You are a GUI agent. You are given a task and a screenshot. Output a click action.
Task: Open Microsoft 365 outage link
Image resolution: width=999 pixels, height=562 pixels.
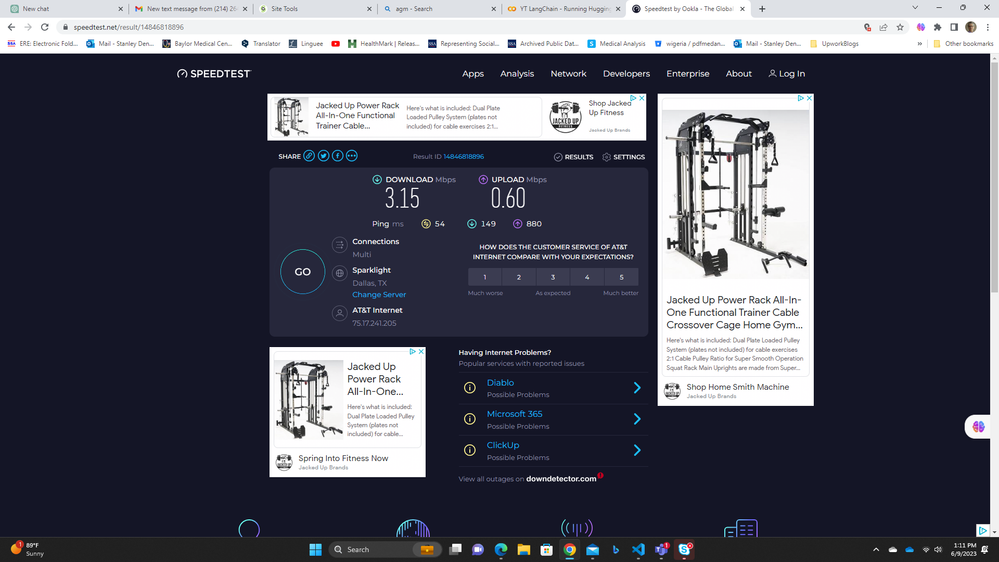tap(514, 414)
